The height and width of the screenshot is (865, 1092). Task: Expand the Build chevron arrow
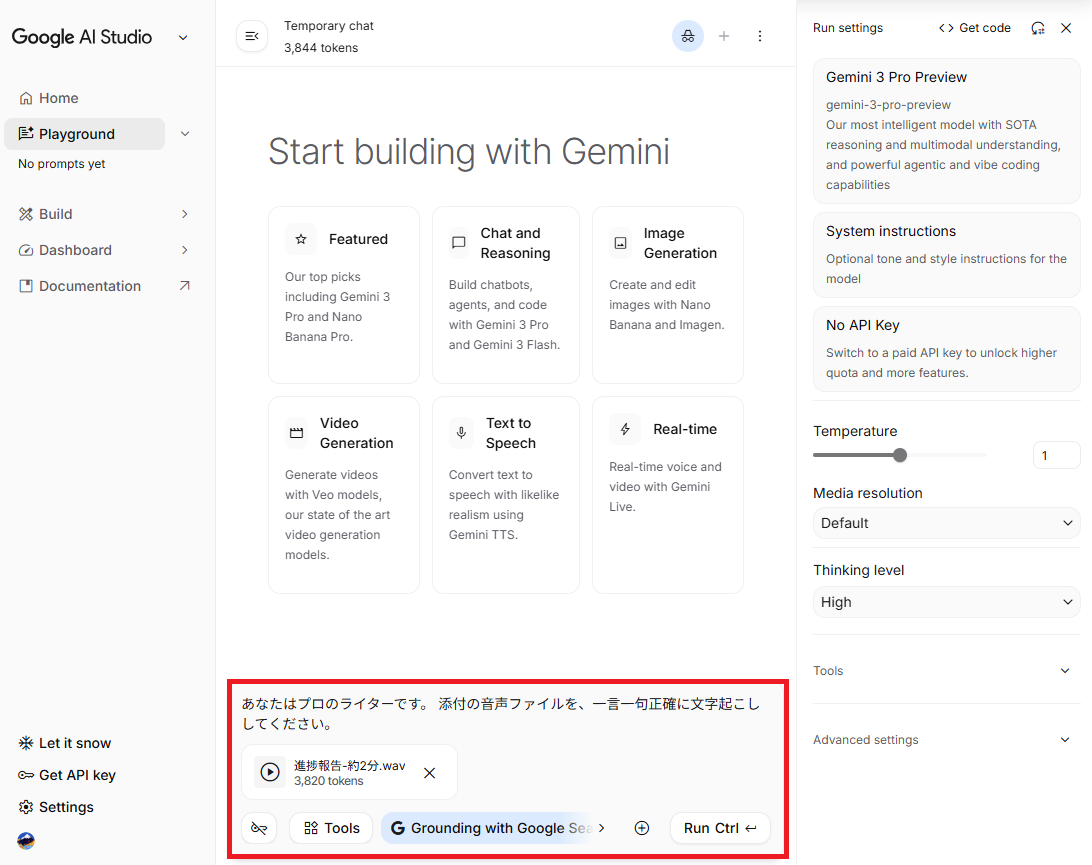[185, 214]
